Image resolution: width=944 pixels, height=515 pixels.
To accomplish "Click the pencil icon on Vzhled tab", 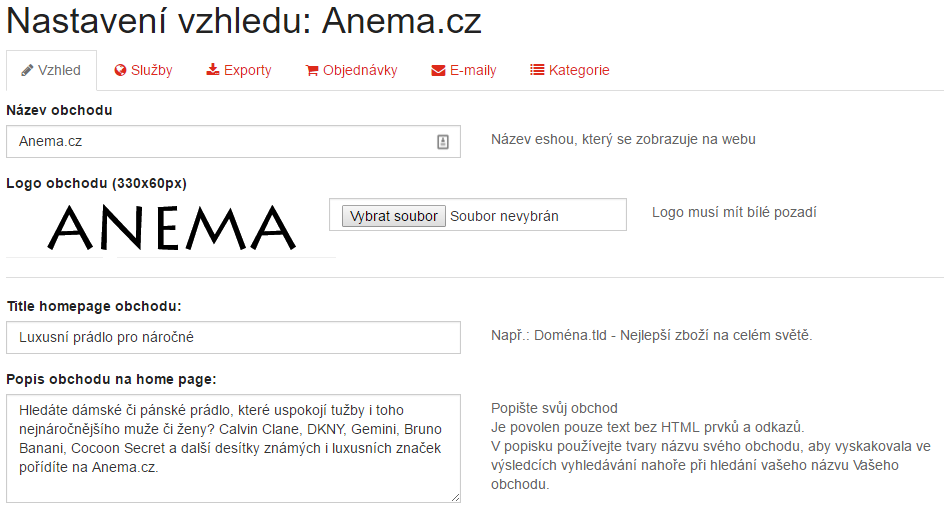I will pyautogui.click(x=27, y=70).
